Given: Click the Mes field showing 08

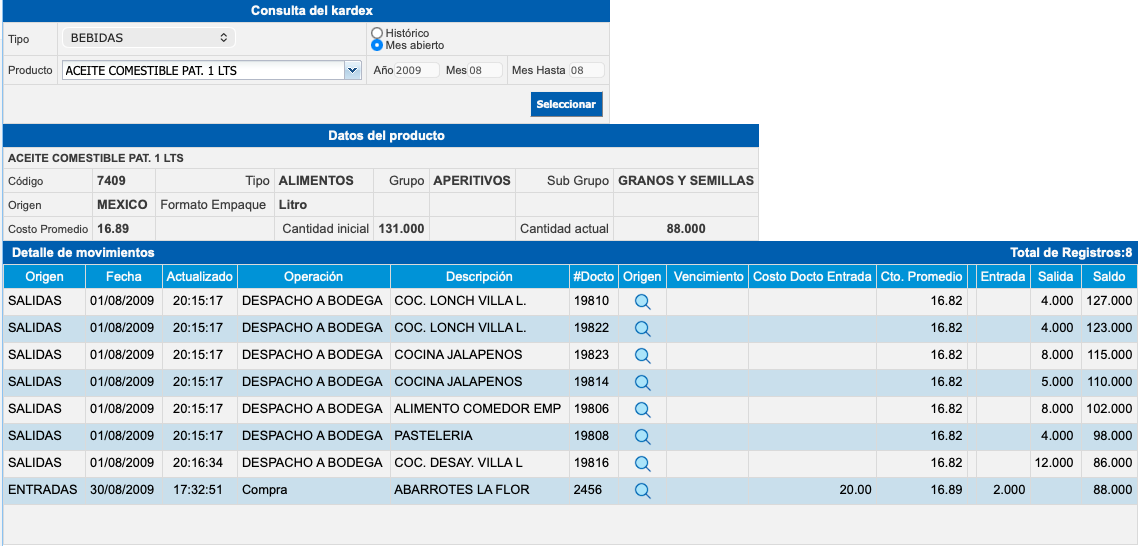Looking at the screenshot, I should [x=485, y=70].
